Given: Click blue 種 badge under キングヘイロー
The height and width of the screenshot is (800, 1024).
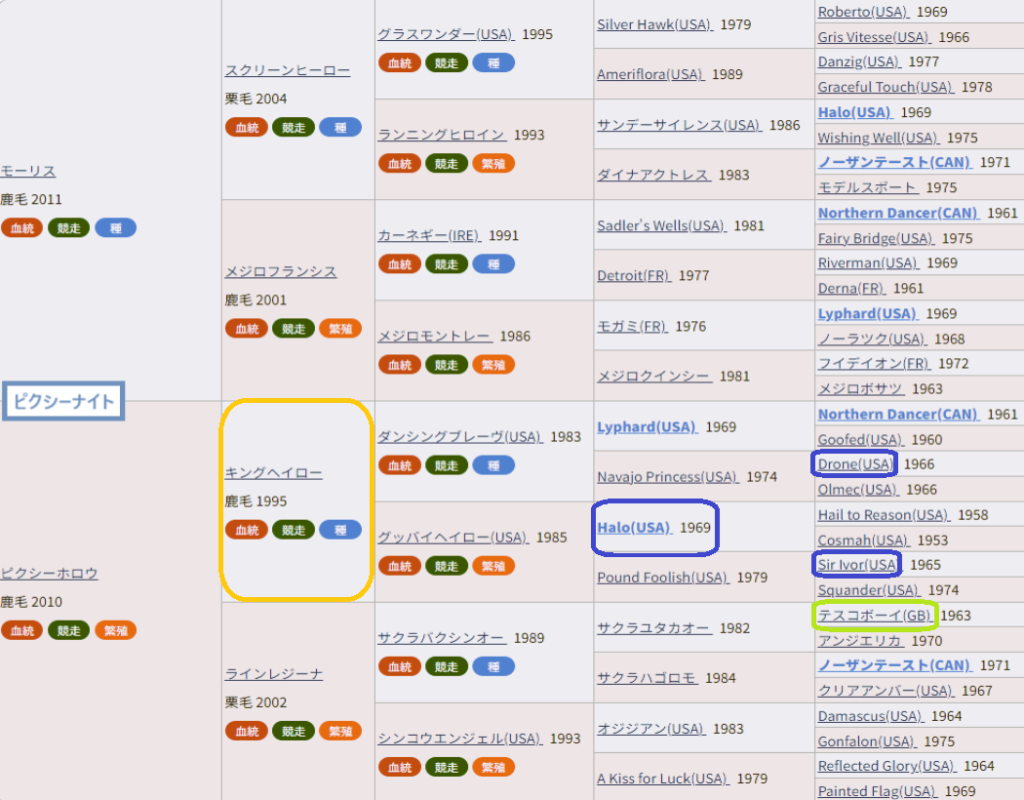Looking at the screenshot, I should 340,530.
